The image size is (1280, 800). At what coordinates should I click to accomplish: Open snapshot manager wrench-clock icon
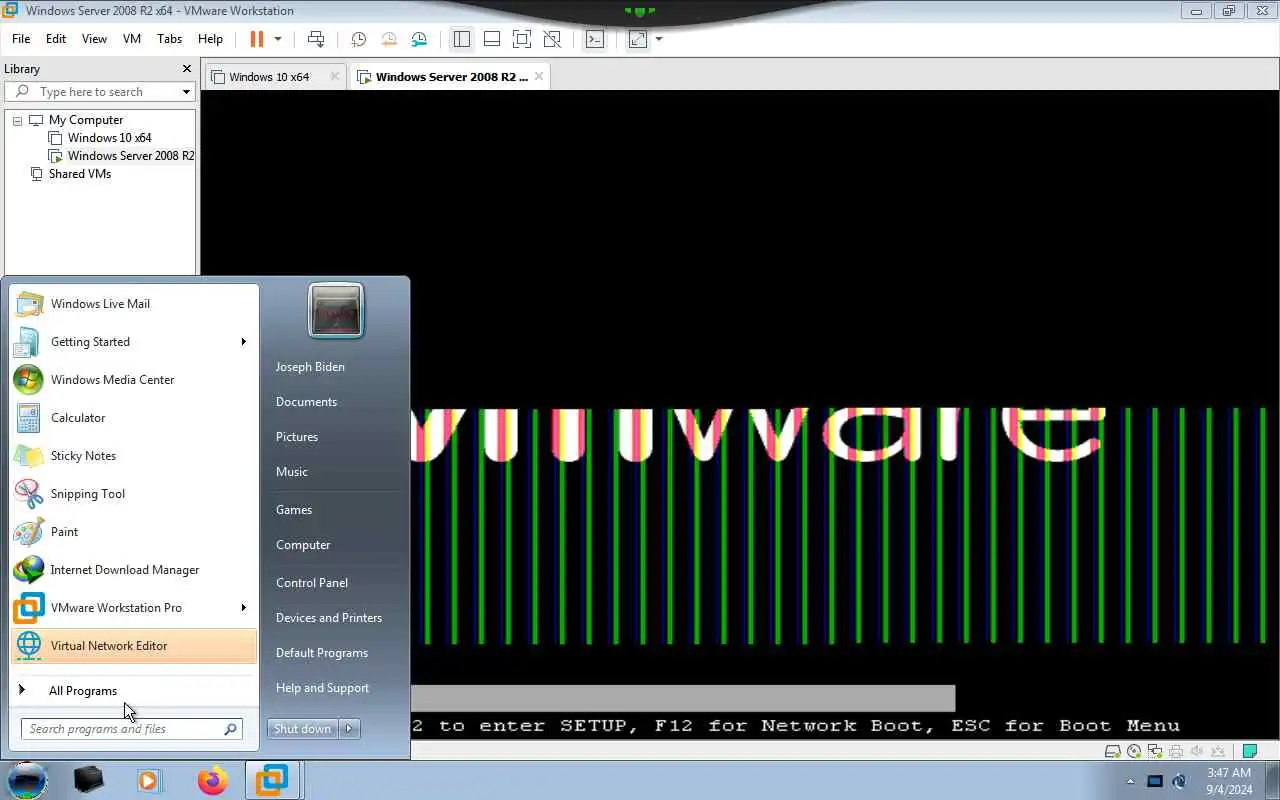pos(419,39)
